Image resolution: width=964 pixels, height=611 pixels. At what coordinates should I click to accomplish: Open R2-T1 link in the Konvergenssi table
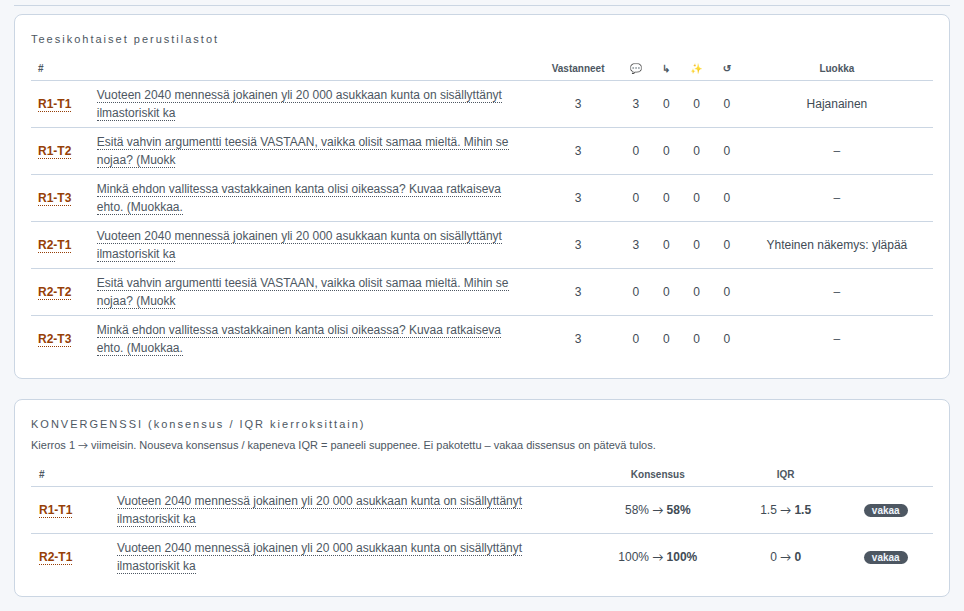coord(55,558)
